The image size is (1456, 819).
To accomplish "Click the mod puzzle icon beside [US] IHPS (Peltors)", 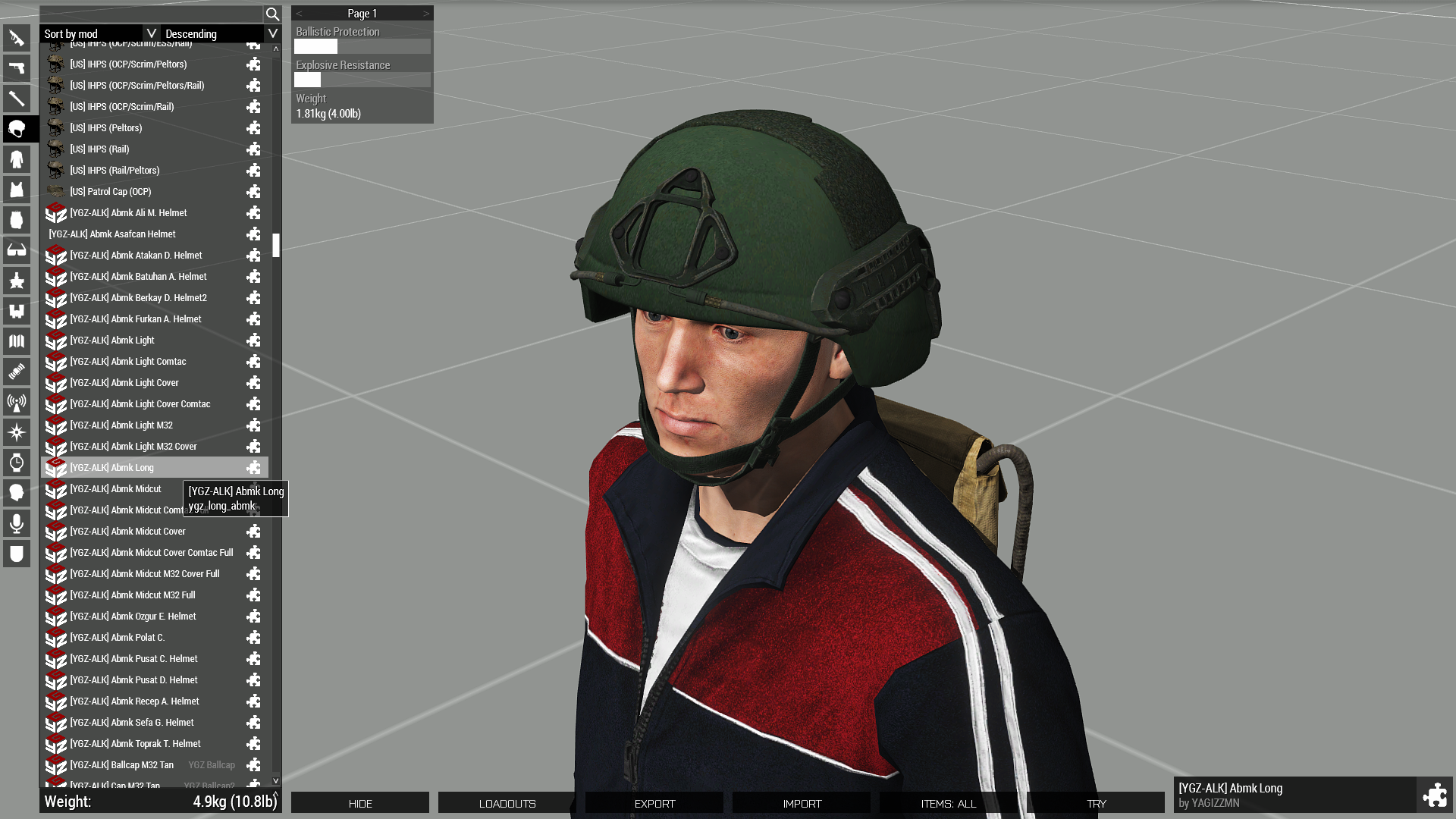I will pyautogui.click(x=253, y=127).
